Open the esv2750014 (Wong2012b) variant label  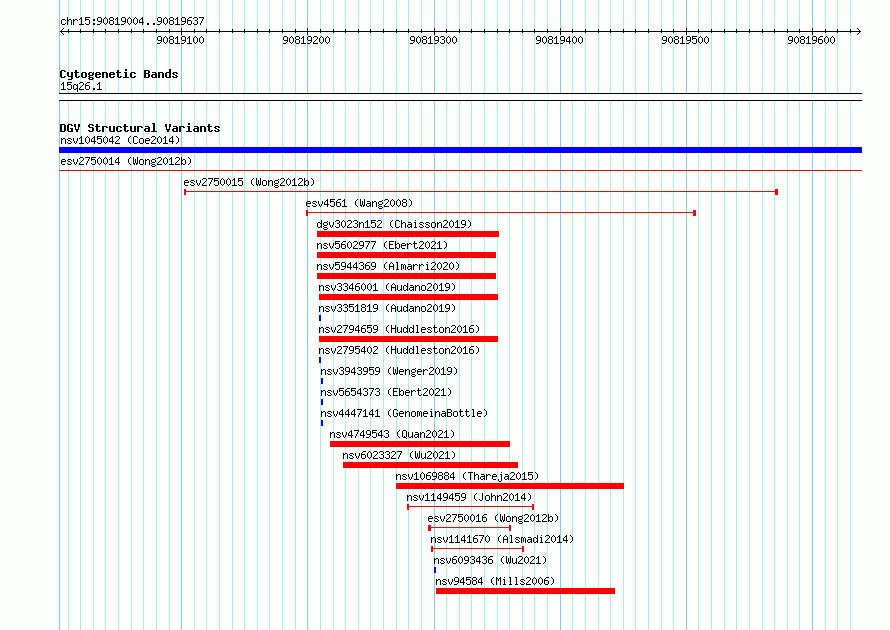(126, 161)
